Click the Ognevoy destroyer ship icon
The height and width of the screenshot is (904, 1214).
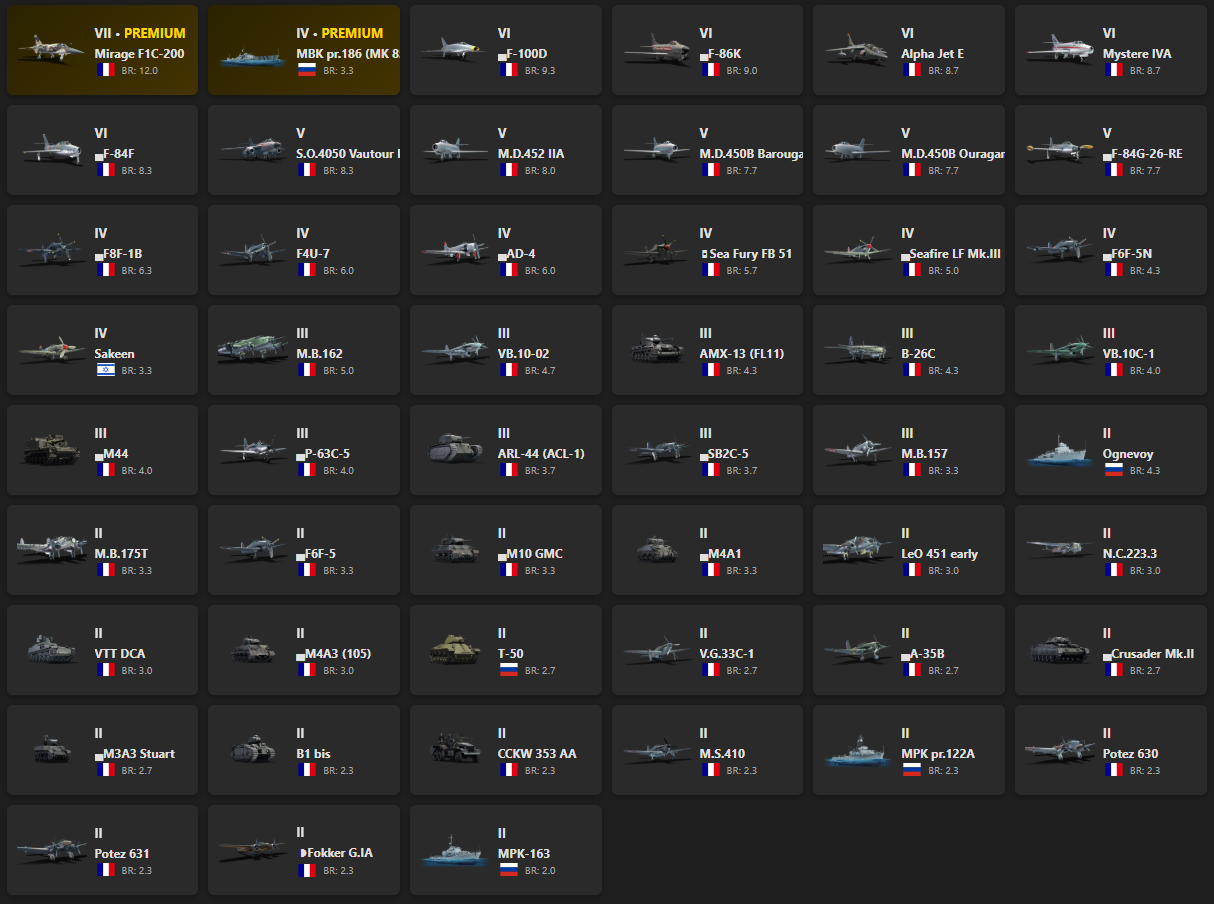pos(1057,450)
